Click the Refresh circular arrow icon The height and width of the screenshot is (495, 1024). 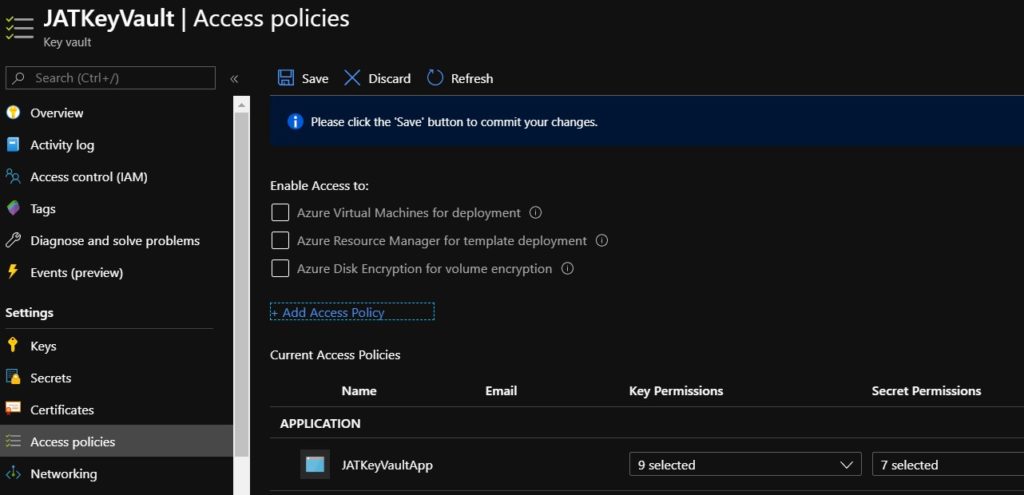tap(435, 78)
